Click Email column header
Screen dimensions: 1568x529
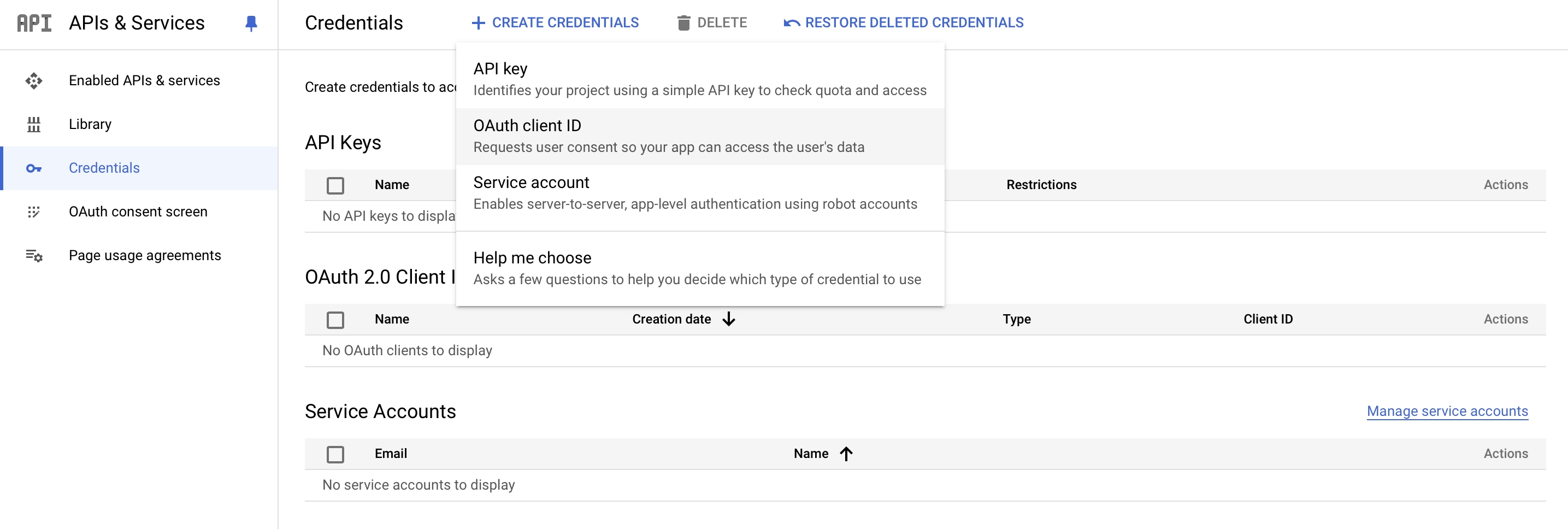(391, 454)
